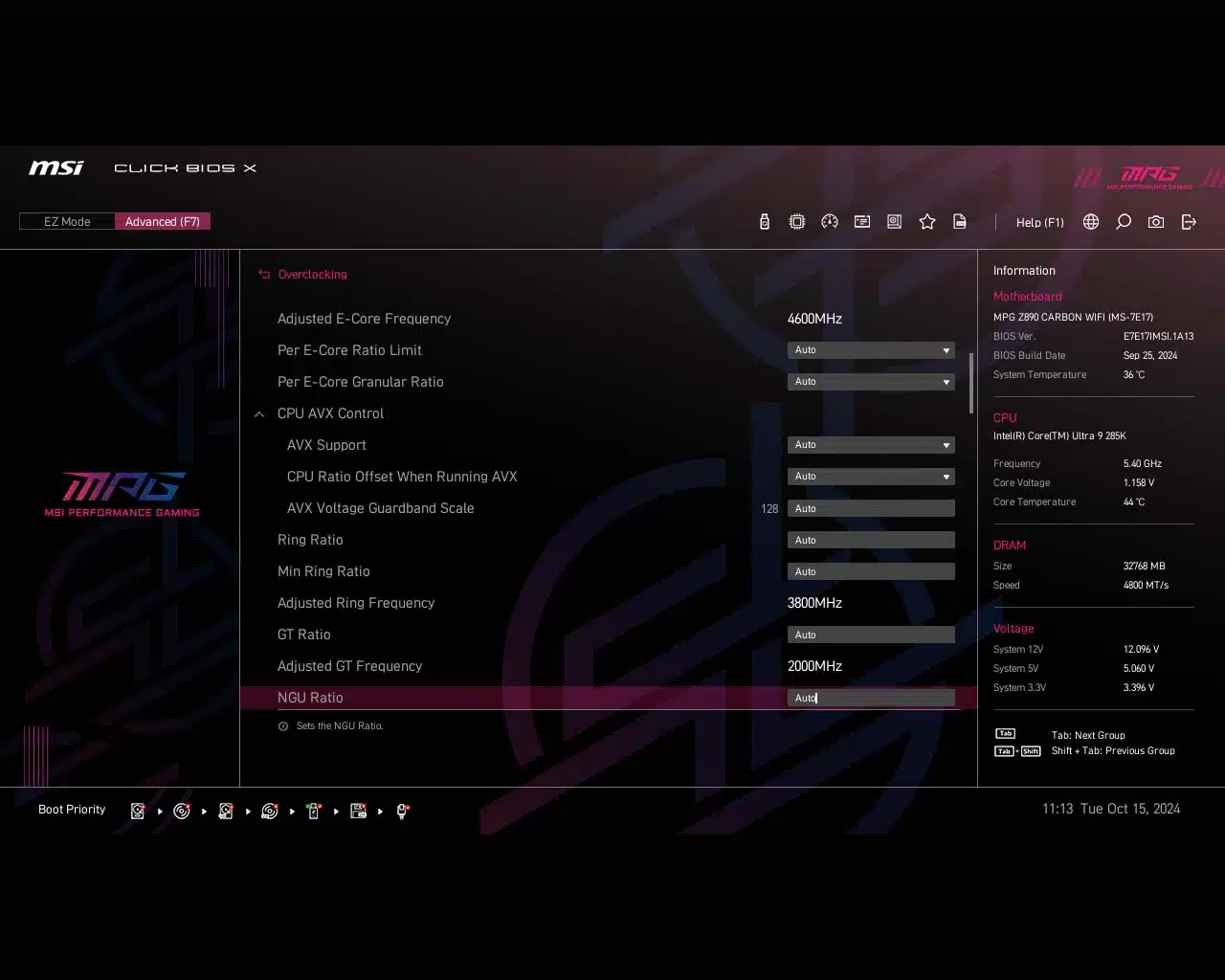This screenshot has height=980, width=1225.
Task: Take a screenshot with the camera icon
Action: point(1156,222)
